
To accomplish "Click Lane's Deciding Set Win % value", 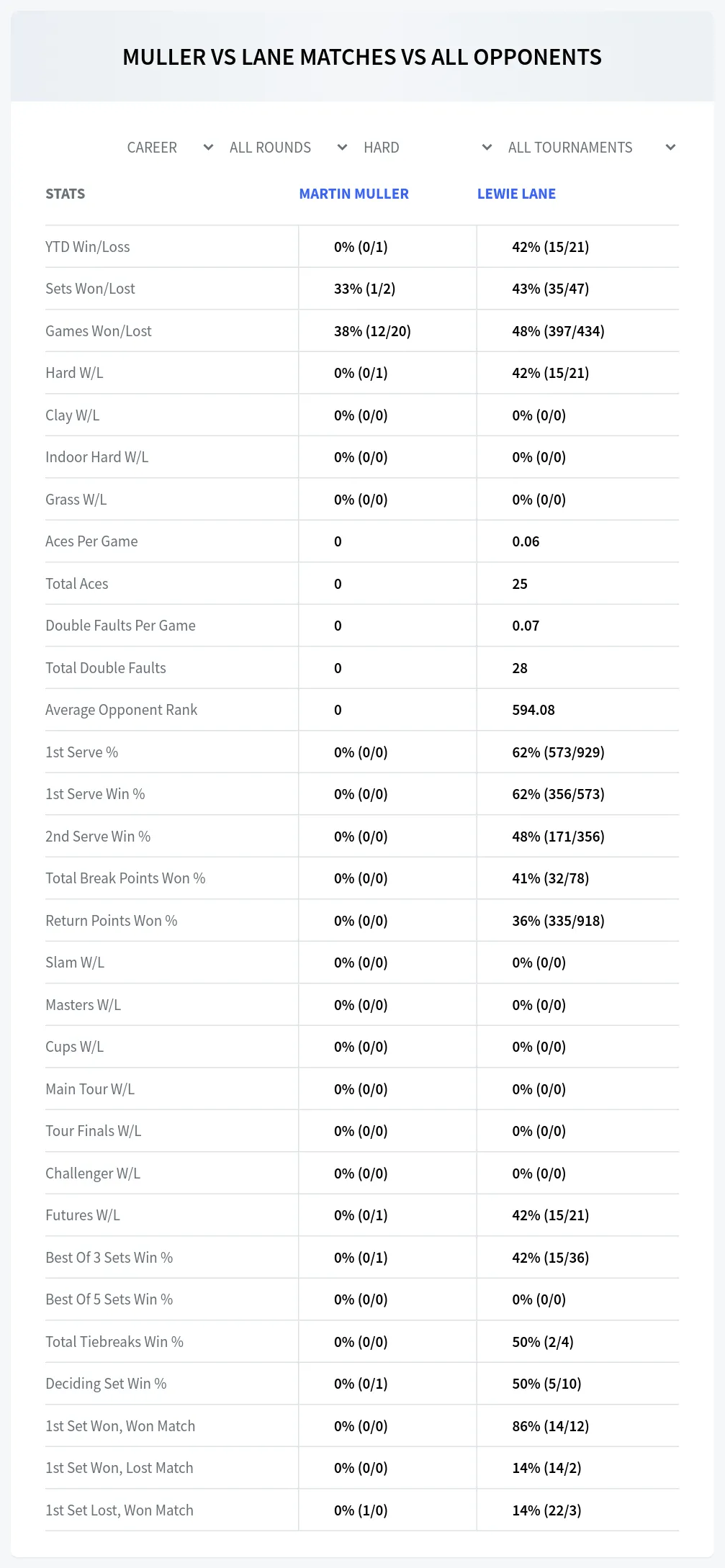I will click(x=547, y=1384).
